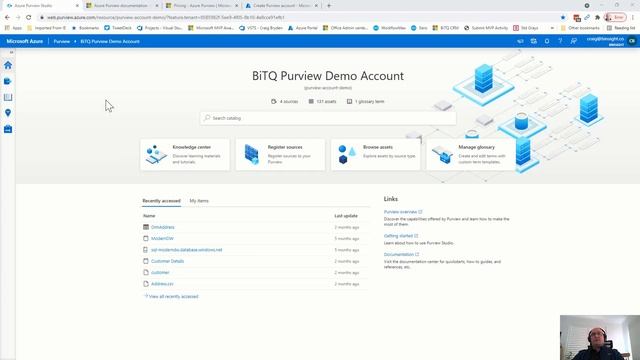Show more bookmarks overflow chevron
The image size is (640, 360).
[552, 28]
